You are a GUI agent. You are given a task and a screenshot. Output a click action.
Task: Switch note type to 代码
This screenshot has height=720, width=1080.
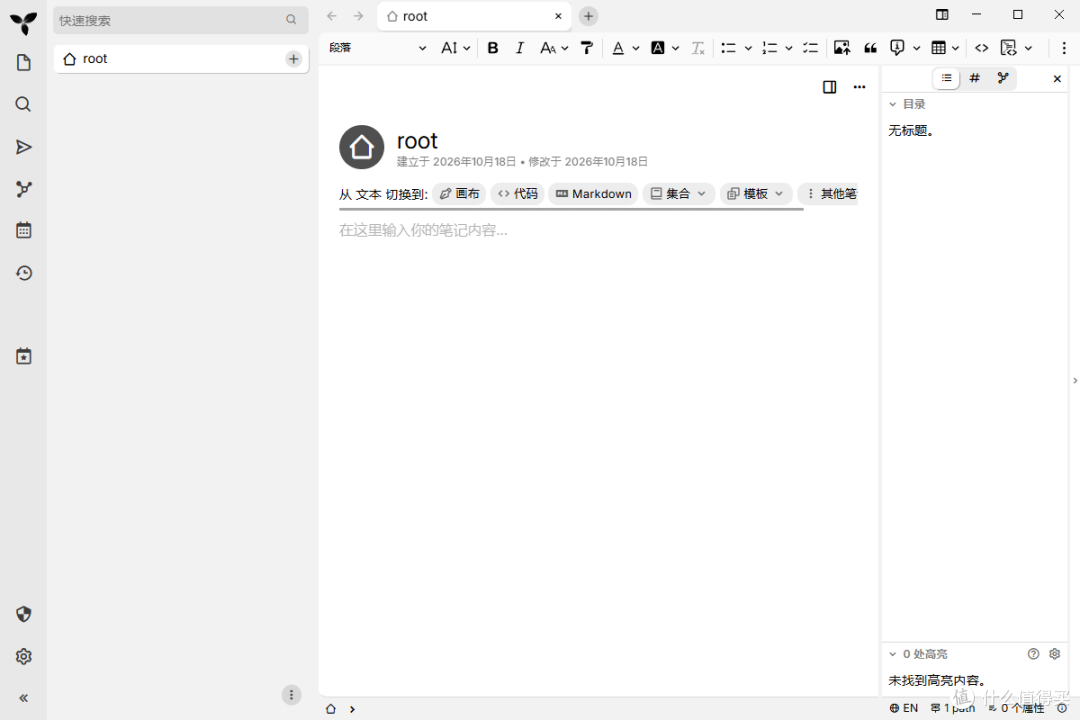coord(517,194)
